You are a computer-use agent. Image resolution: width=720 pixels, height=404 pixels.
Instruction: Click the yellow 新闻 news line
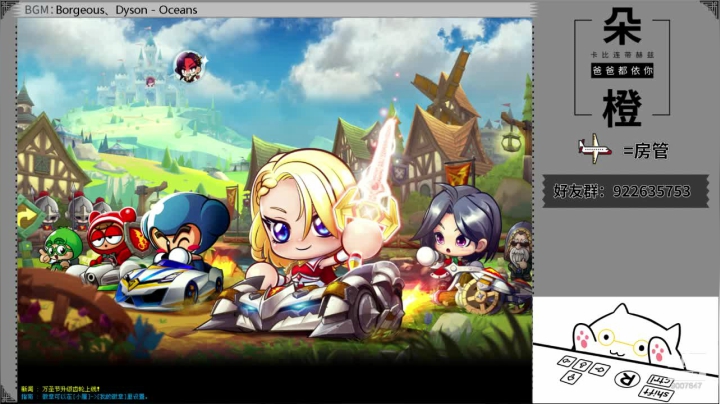(x=60, y=389)
